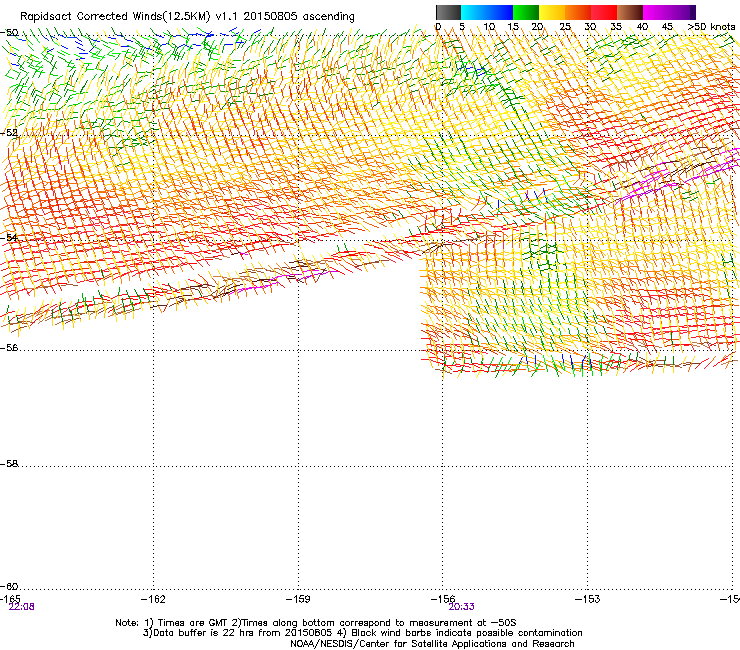Viewport: 740px width, 650px height.
Task: Click the gray 0-5 knots color swatch
Action: click(448, 12)
